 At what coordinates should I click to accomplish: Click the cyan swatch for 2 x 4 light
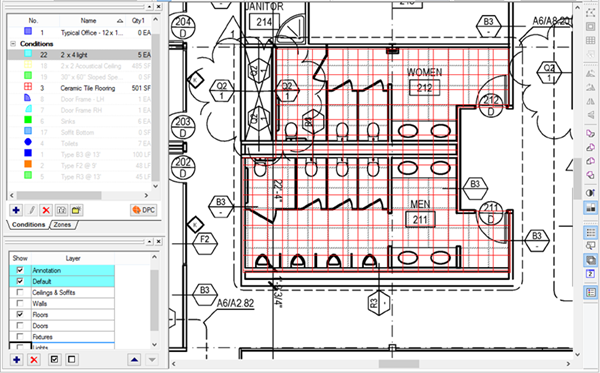(28, 54)
